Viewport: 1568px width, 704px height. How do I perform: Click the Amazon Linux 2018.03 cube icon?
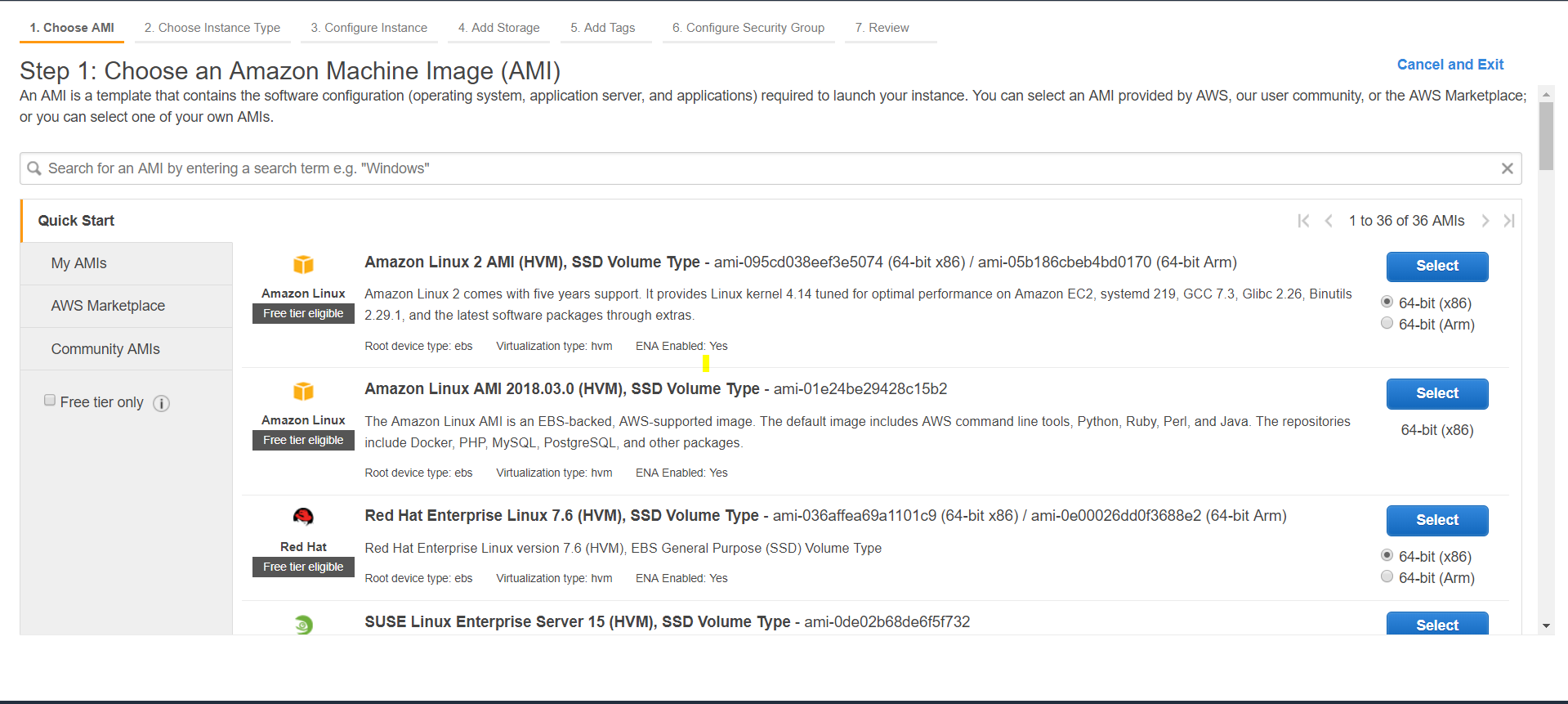(x=303, y=391)
